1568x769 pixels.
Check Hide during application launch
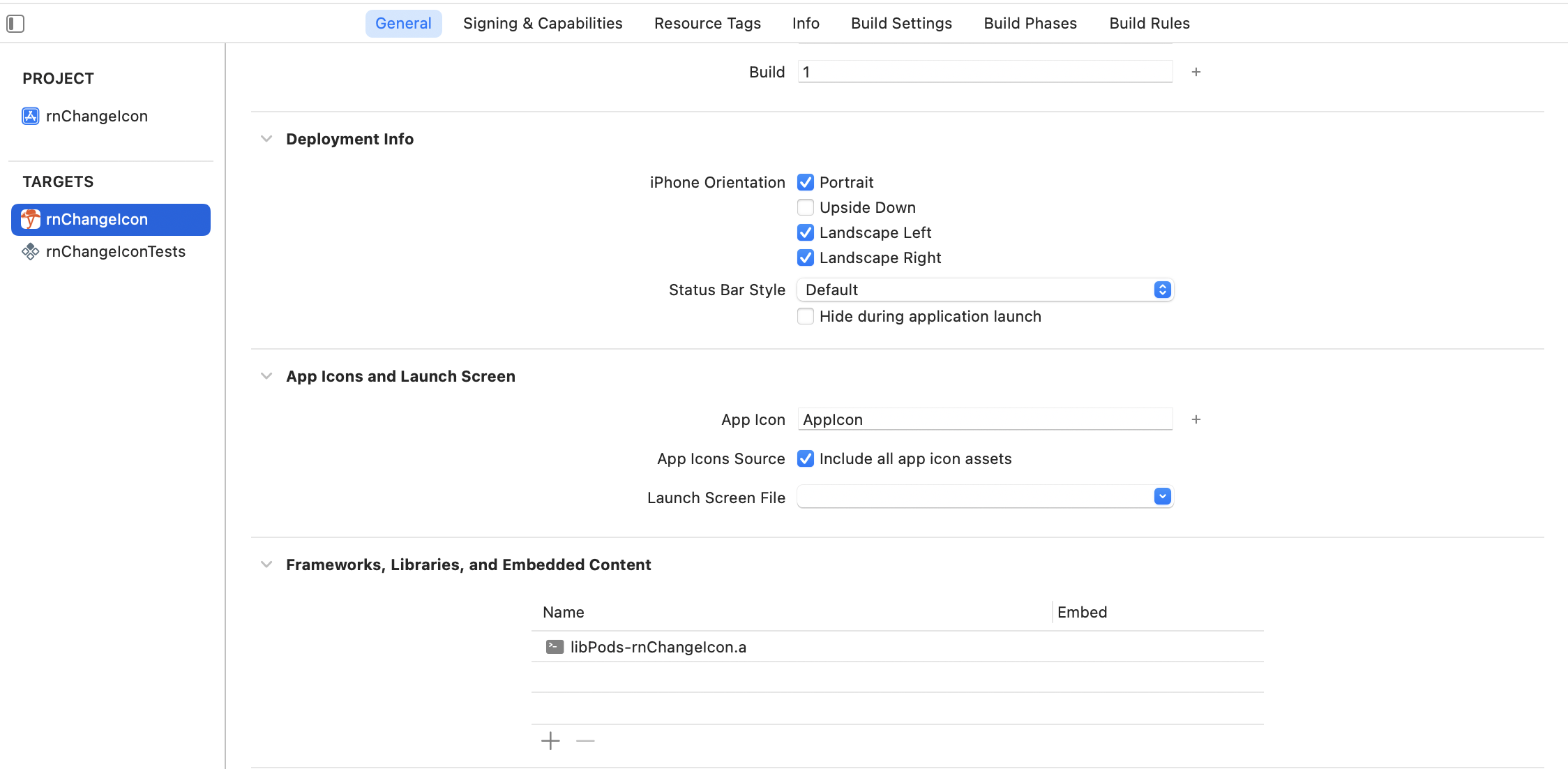(805, 316)
